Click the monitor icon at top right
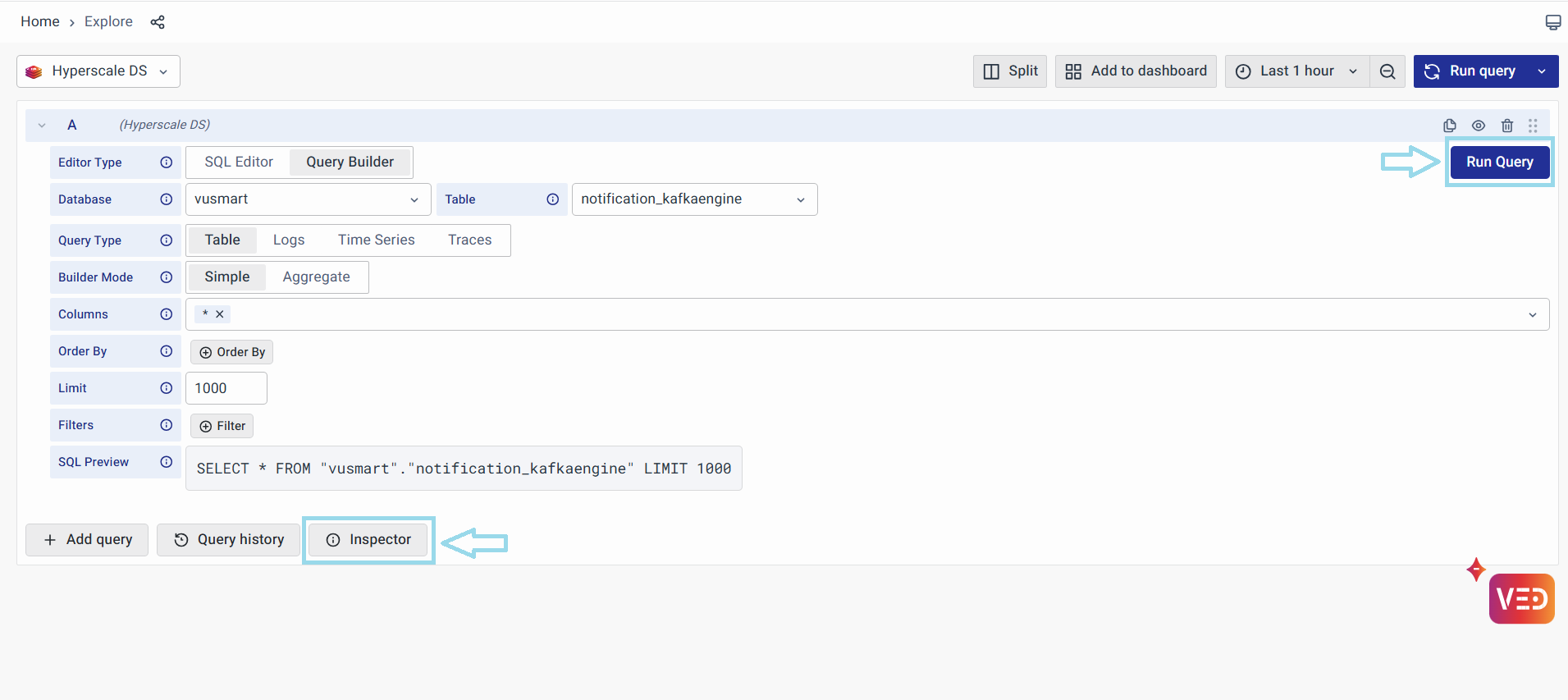The width and height of the screenshot is (1568, 700). tap(1552, 22)
